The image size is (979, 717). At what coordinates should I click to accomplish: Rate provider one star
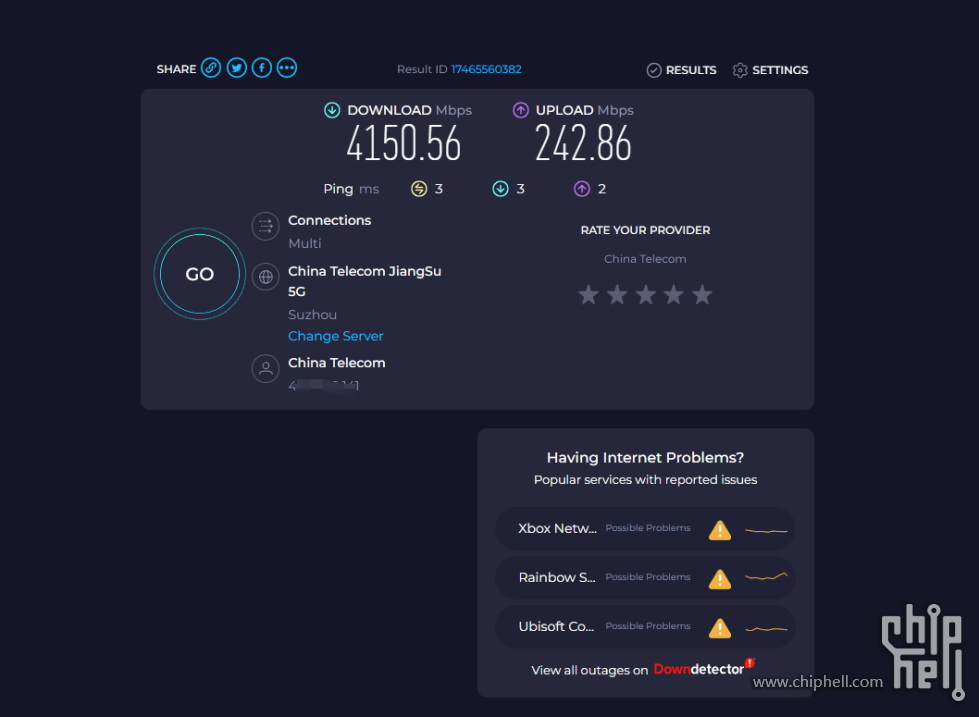[x=588, y=294]
